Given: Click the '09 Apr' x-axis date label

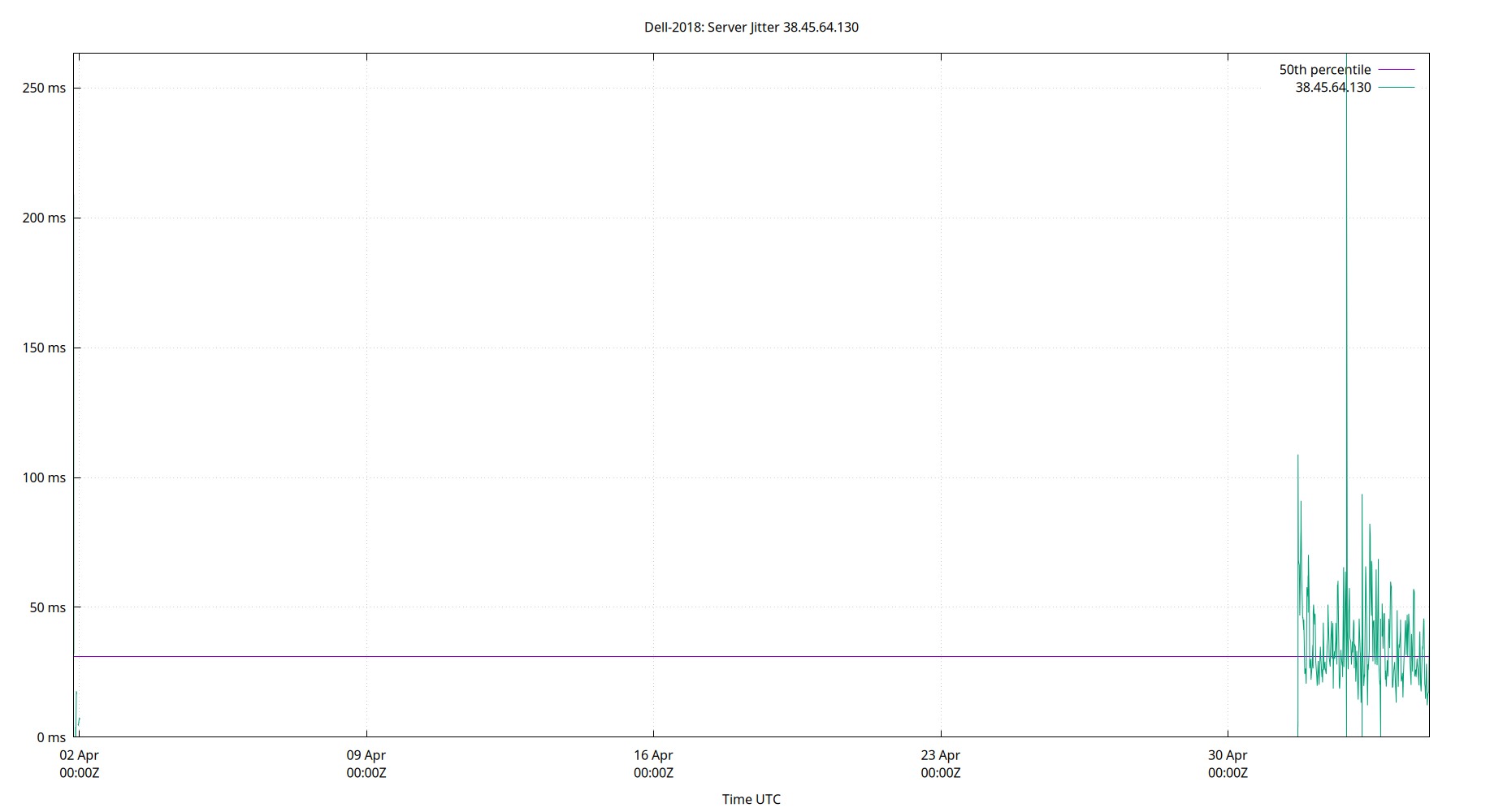Looking at the screenshot, I should 366,755.
